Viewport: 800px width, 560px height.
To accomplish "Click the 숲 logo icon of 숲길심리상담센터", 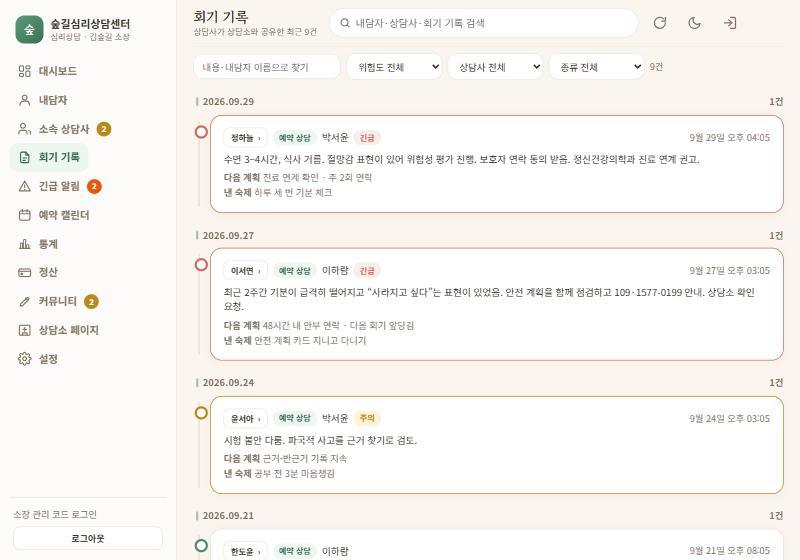I will pos(29,30).
